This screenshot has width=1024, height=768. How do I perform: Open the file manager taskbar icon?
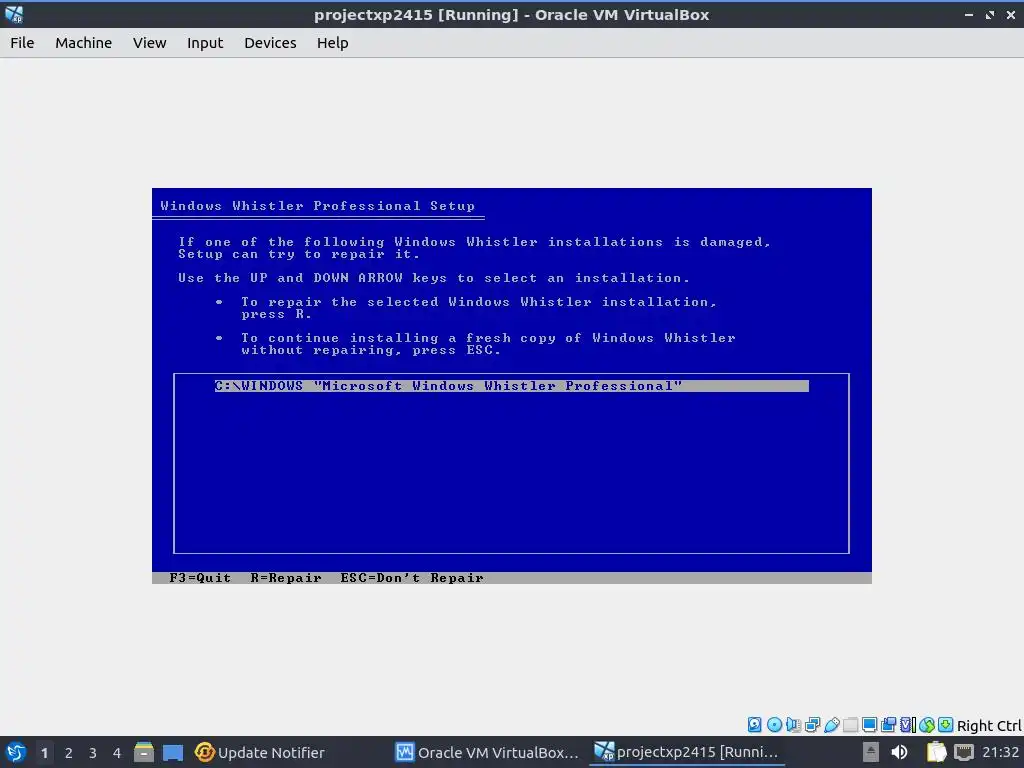(144, 752)
